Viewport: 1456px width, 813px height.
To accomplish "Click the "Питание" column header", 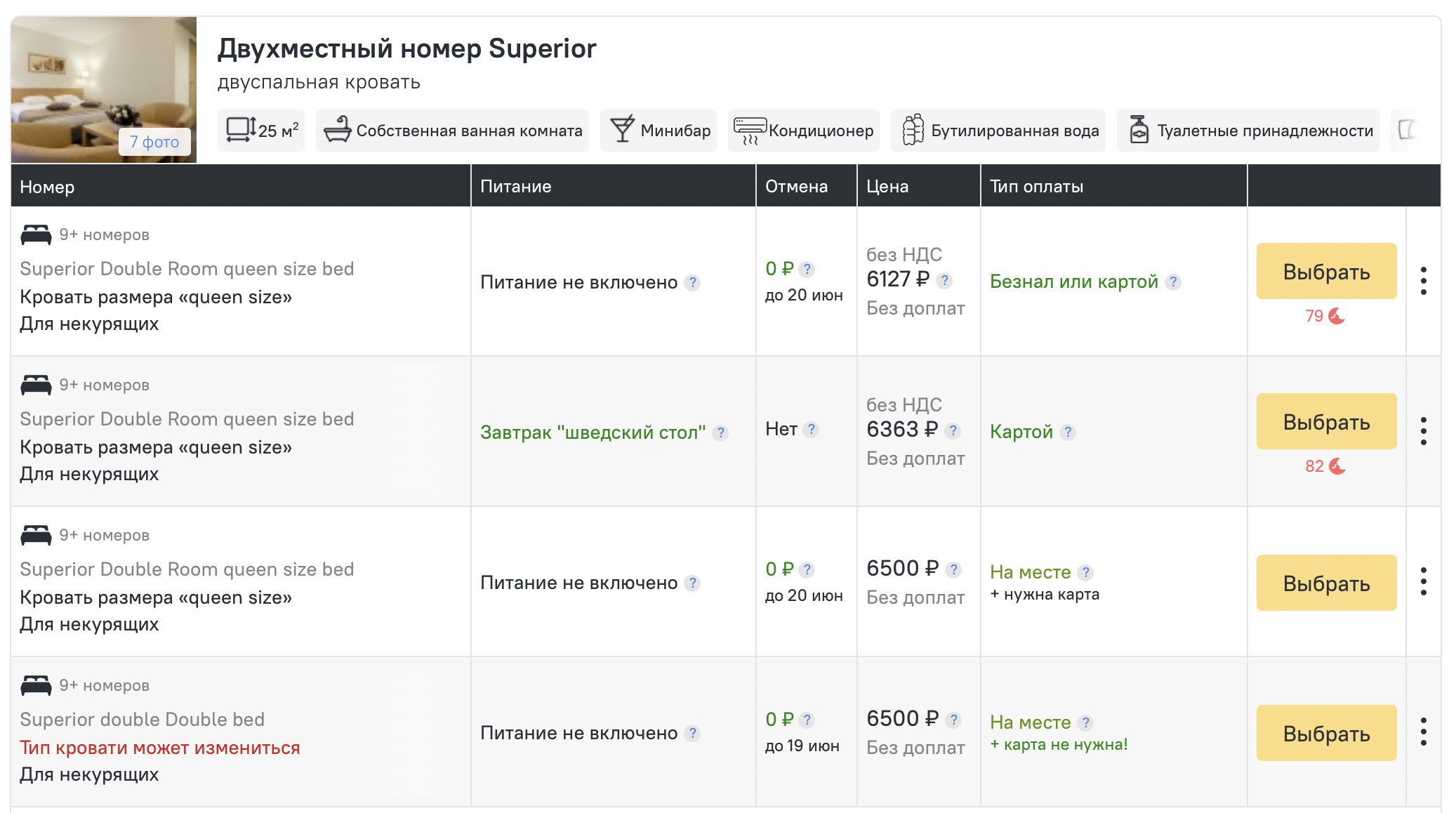I will click(x=515, y=186).
